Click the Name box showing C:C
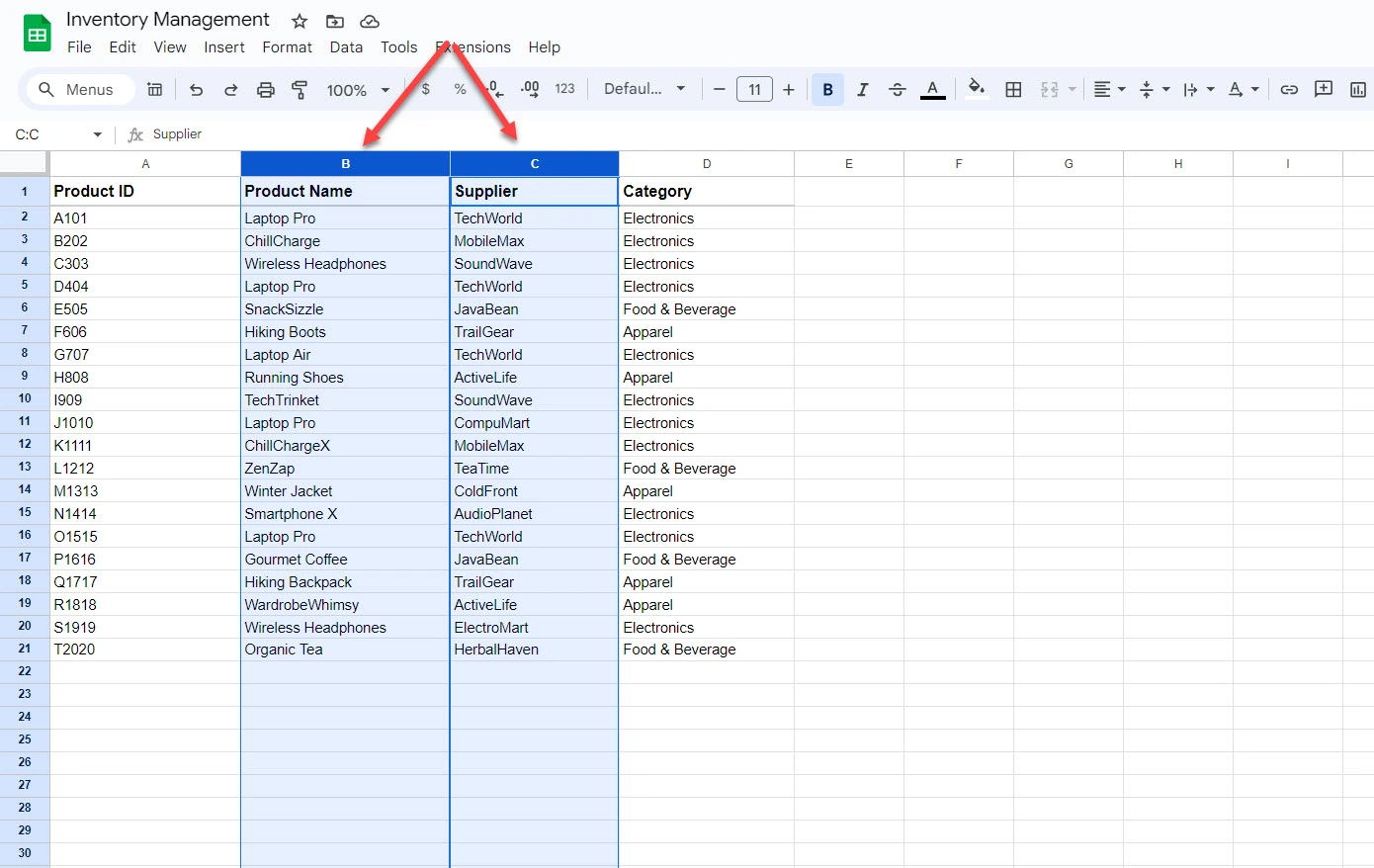Viewport: 1374px width, 868px height. [x=49, y=134]
